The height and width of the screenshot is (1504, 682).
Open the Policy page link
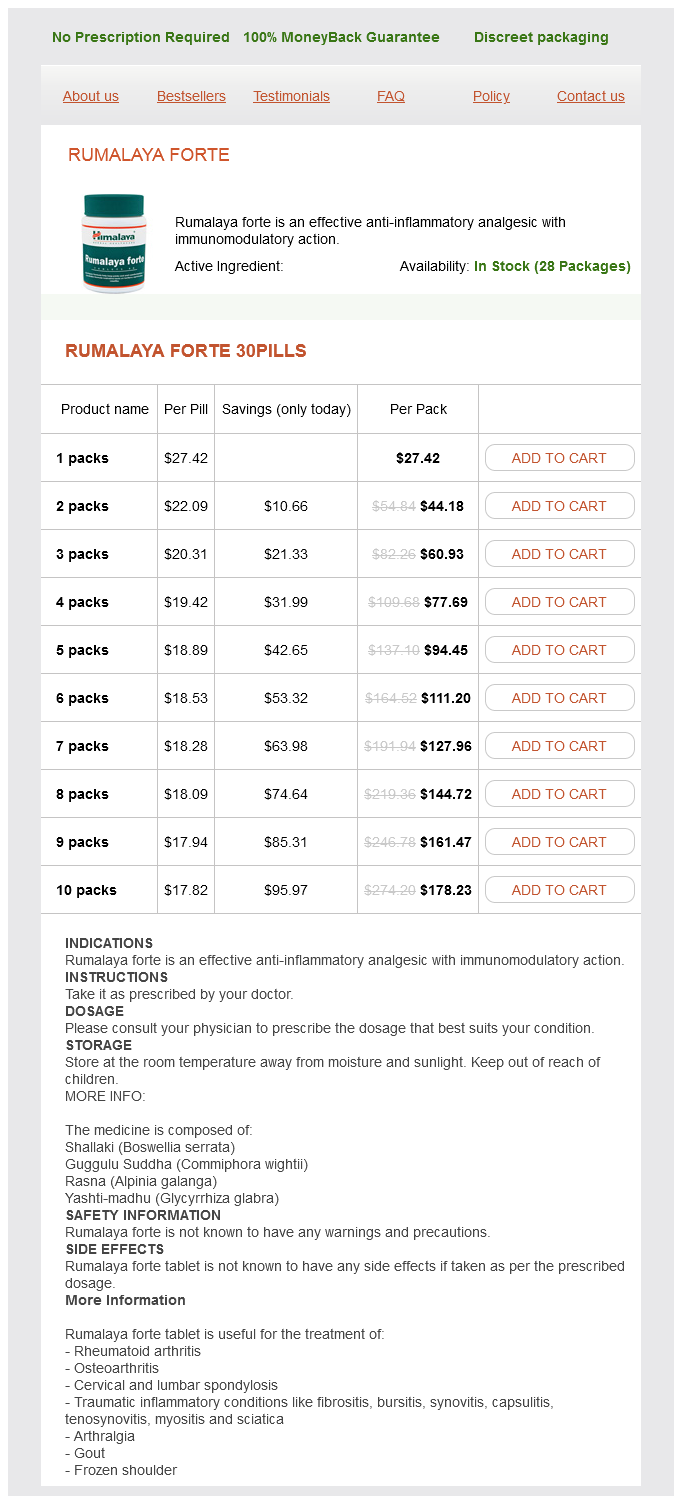click(491, 96)
